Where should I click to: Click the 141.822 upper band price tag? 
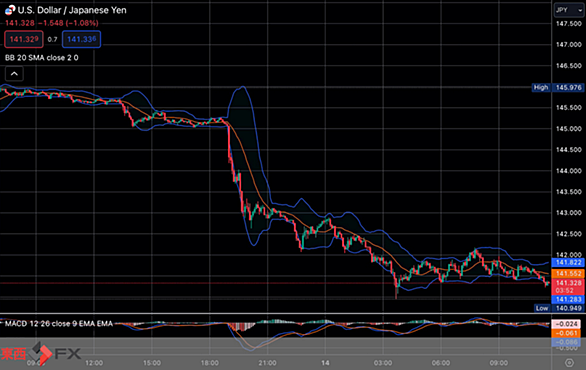568,262
